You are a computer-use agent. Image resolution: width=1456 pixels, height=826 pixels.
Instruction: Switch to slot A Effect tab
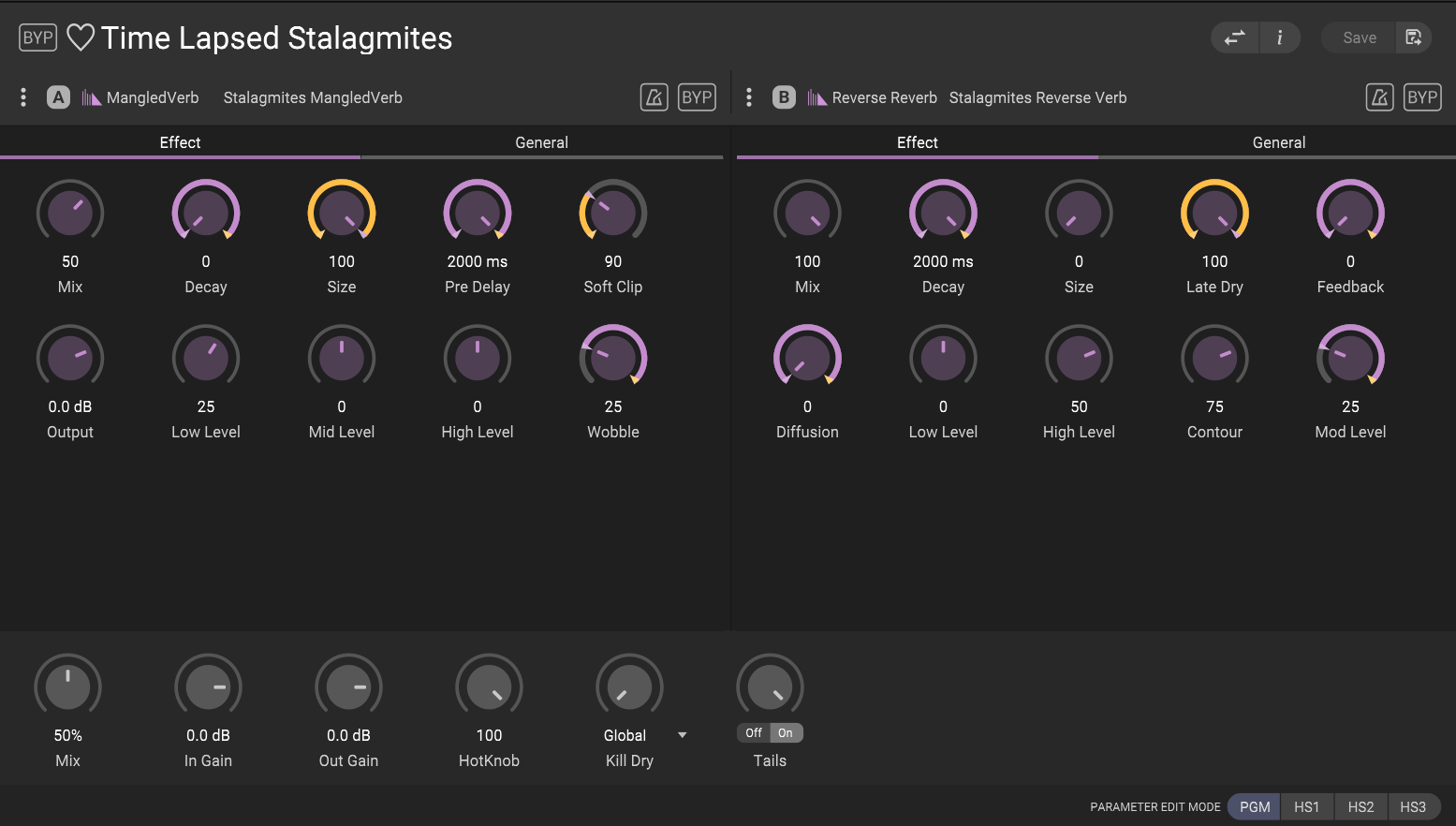[x=180, y=142]
